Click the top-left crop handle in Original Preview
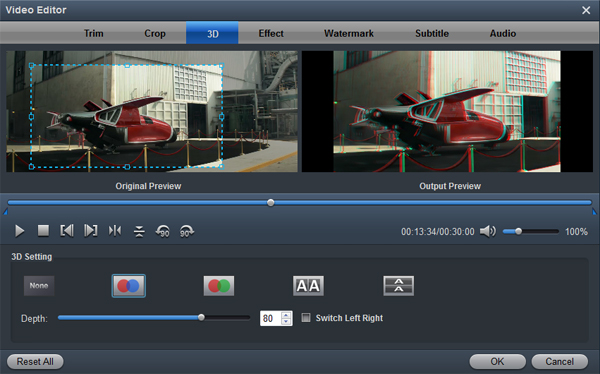The width and height of the screenshot is (600, 374). [x=32, y=66]
